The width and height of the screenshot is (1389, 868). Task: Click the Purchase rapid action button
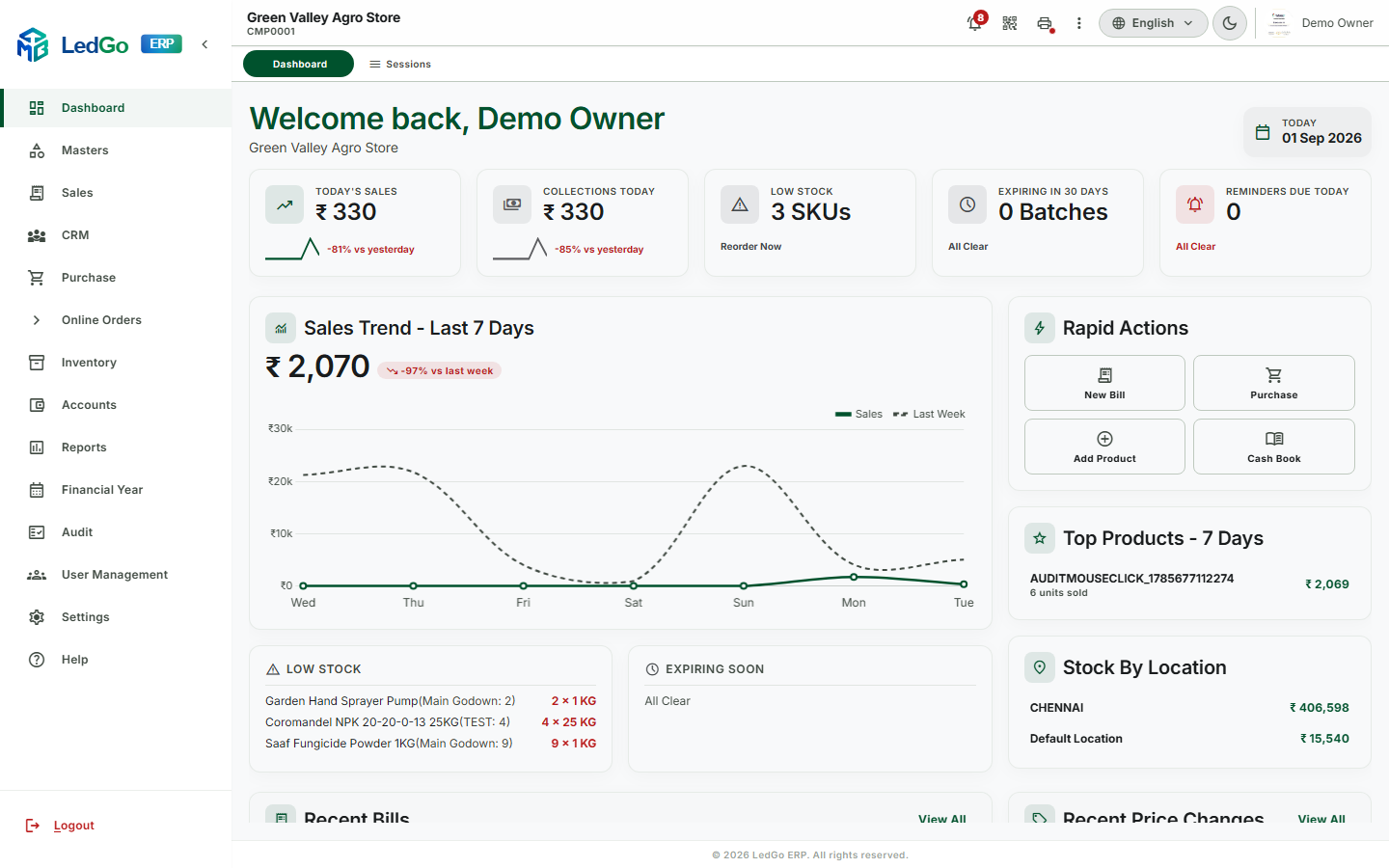pos(1273,383)
